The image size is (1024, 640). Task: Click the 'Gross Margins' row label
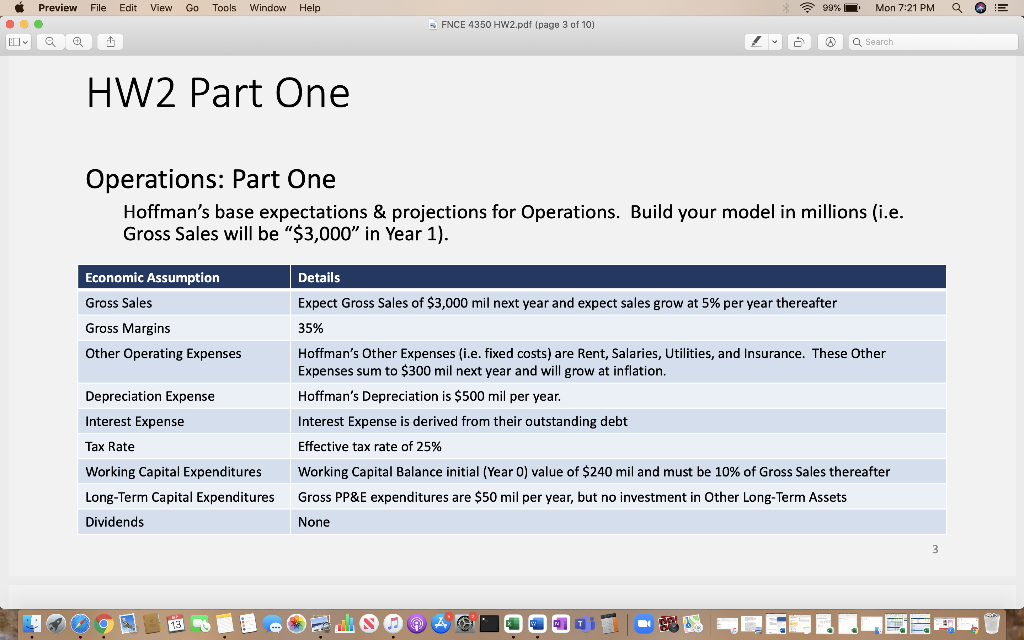coord(127,328)
